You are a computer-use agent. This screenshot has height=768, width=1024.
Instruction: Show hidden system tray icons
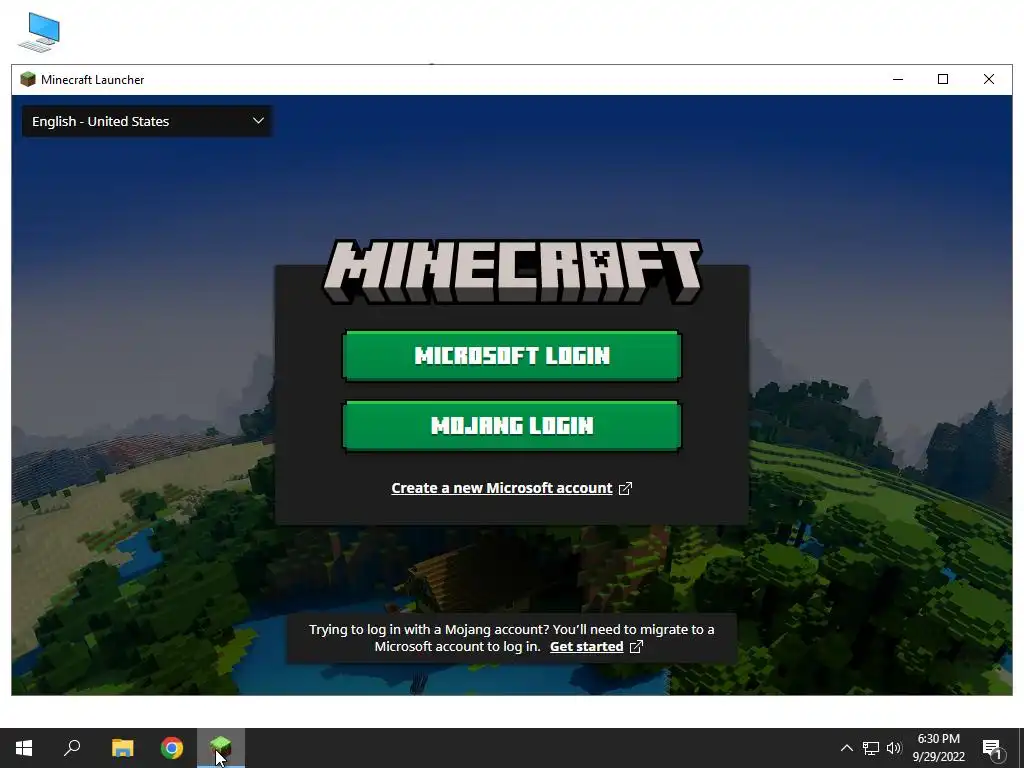point(846,748)
